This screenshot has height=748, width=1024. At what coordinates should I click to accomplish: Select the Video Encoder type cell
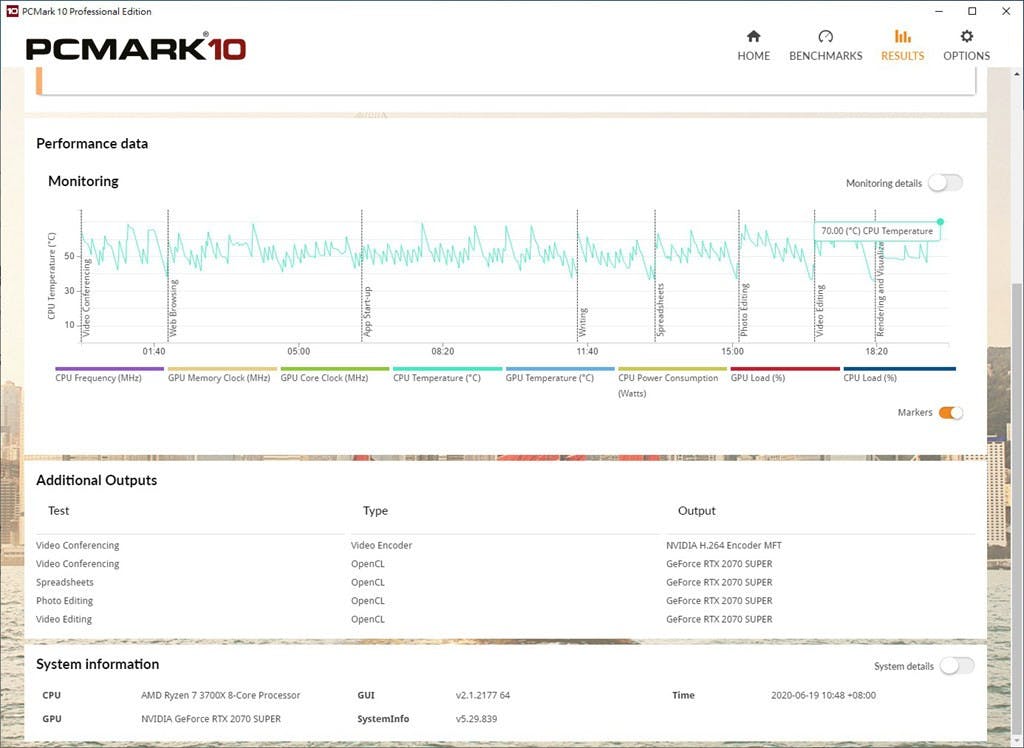[381, 545]
